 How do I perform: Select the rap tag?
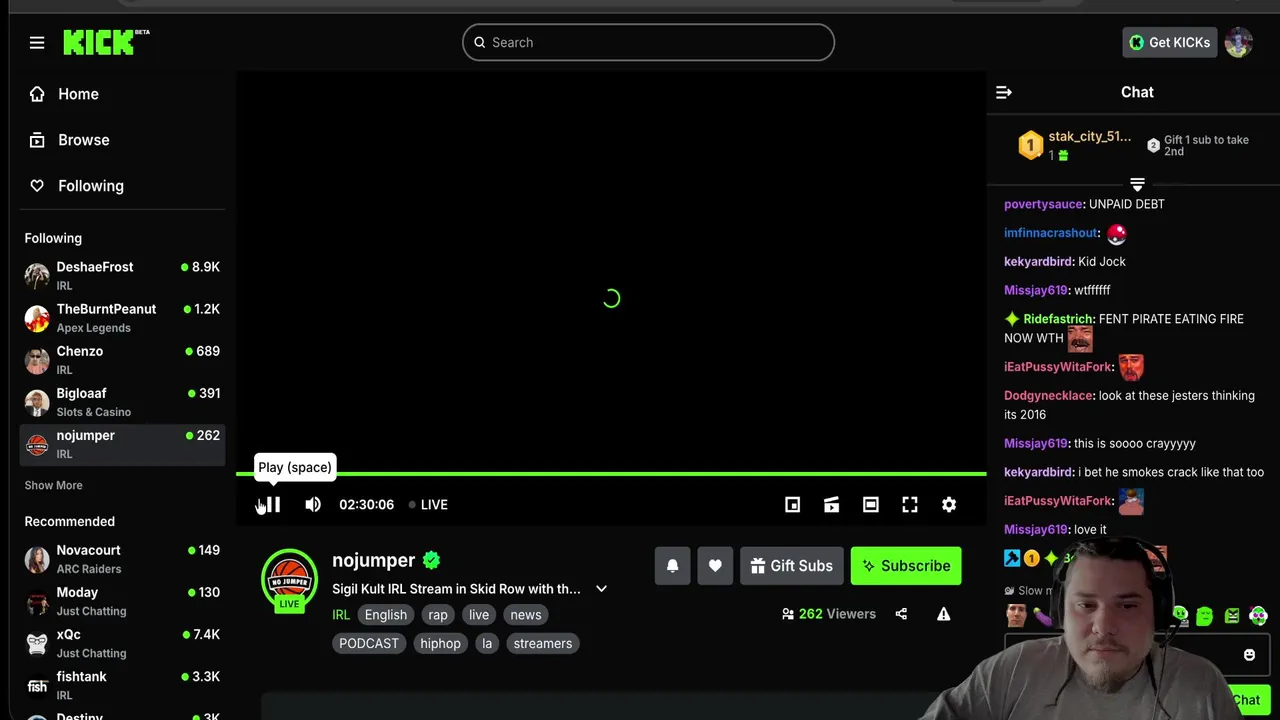pyautogui.click(x=438, y=615)
